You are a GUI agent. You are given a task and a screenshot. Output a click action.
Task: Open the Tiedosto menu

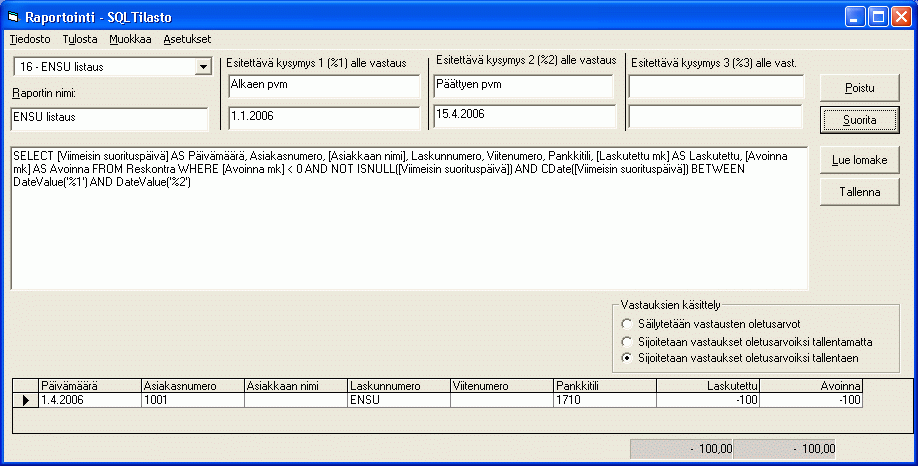coord(30,39)
